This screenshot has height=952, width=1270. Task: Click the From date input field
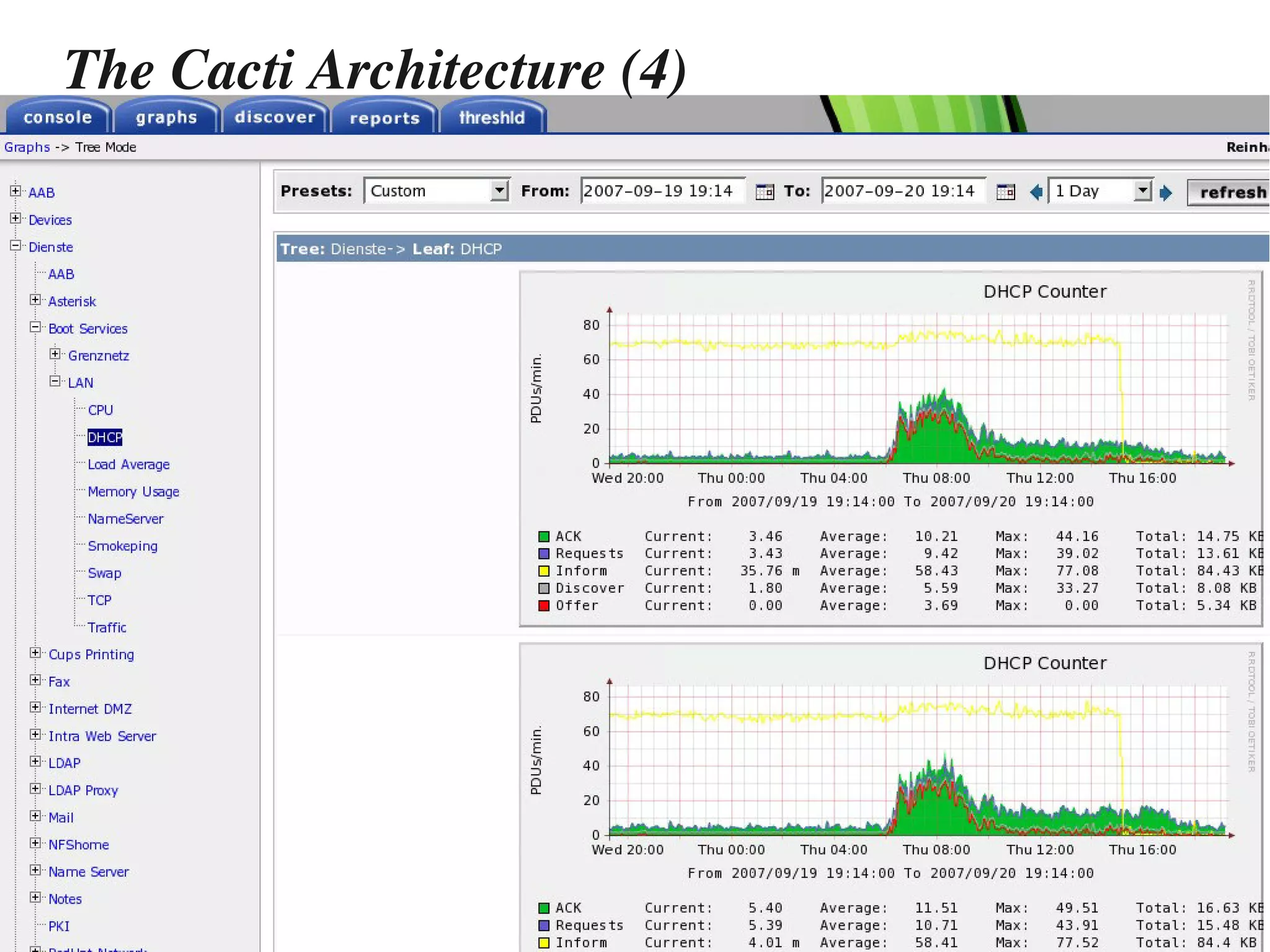pos(663,190)
